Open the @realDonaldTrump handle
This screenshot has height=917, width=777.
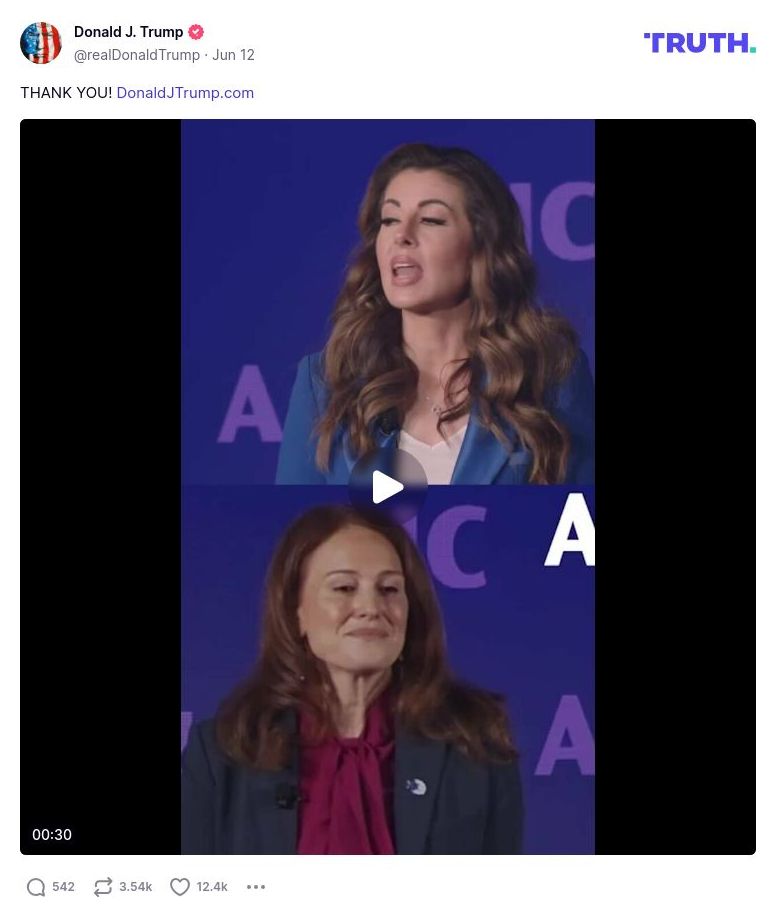point(137,55)
